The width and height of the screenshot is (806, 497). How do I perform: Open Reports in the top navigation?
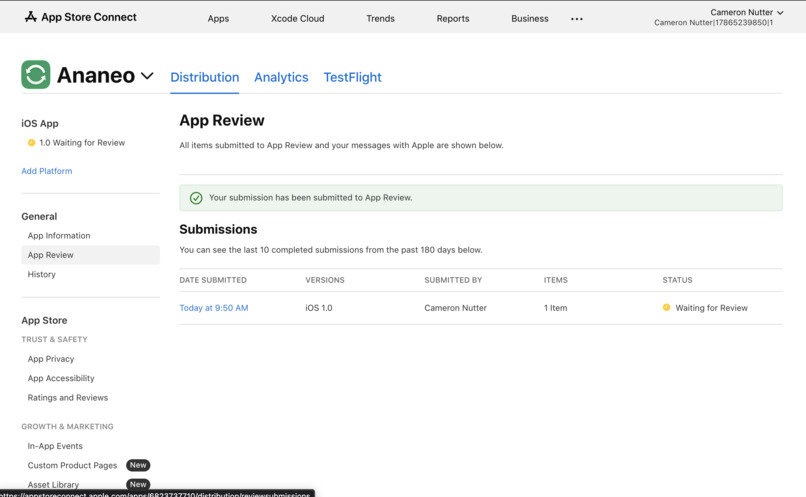[453, 19]
